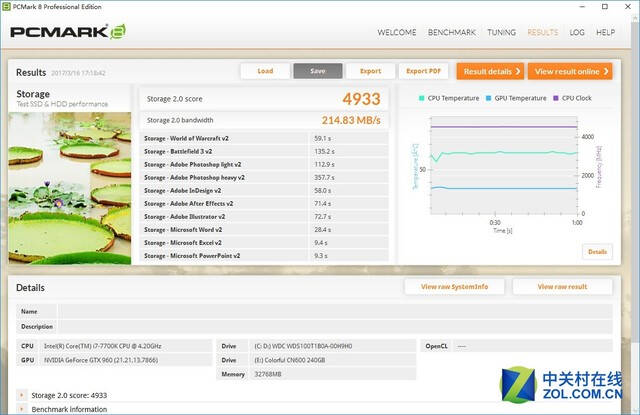Click the Name input field
Viewport: 640px width, 415px height.
(x=335, y=311)
